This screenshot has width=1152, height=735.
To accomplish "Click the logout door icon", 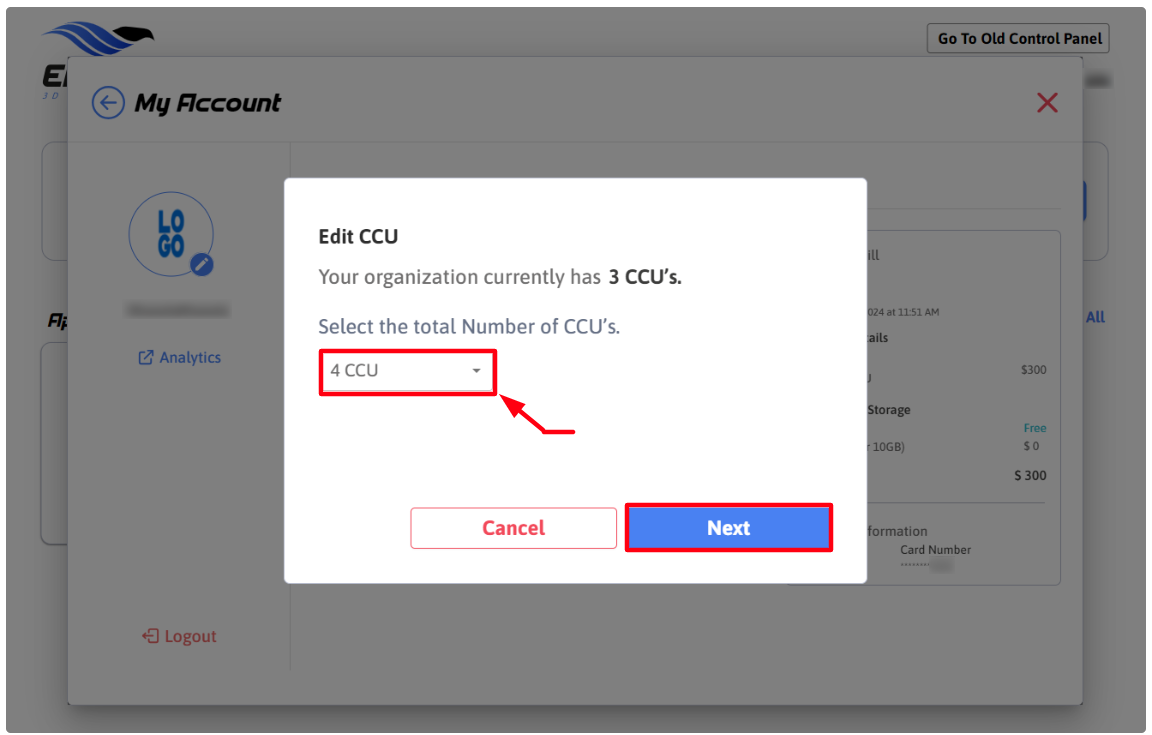I will (x=150, y=636).
